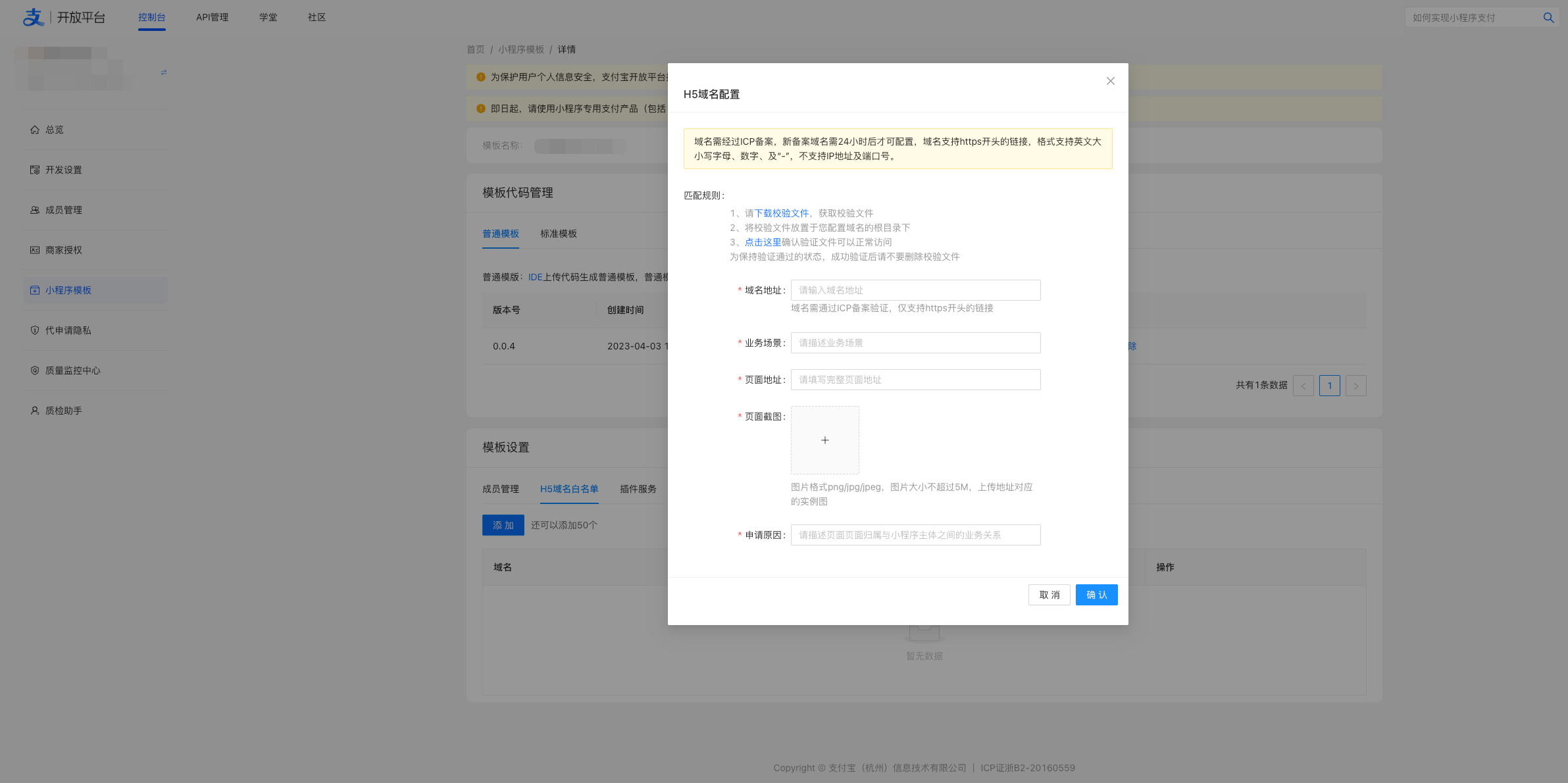Open 开发设置 in the sidebar
The height and width of the screenshot is (783, 1568).
tap(63, 170)
